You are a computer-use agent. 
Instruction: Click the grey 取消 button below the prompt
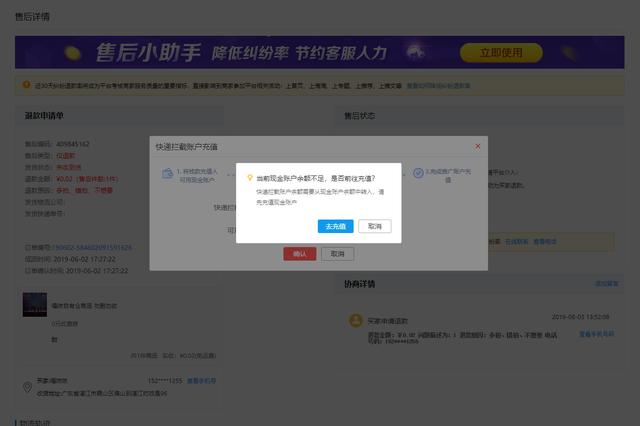[x=337, y=254]
